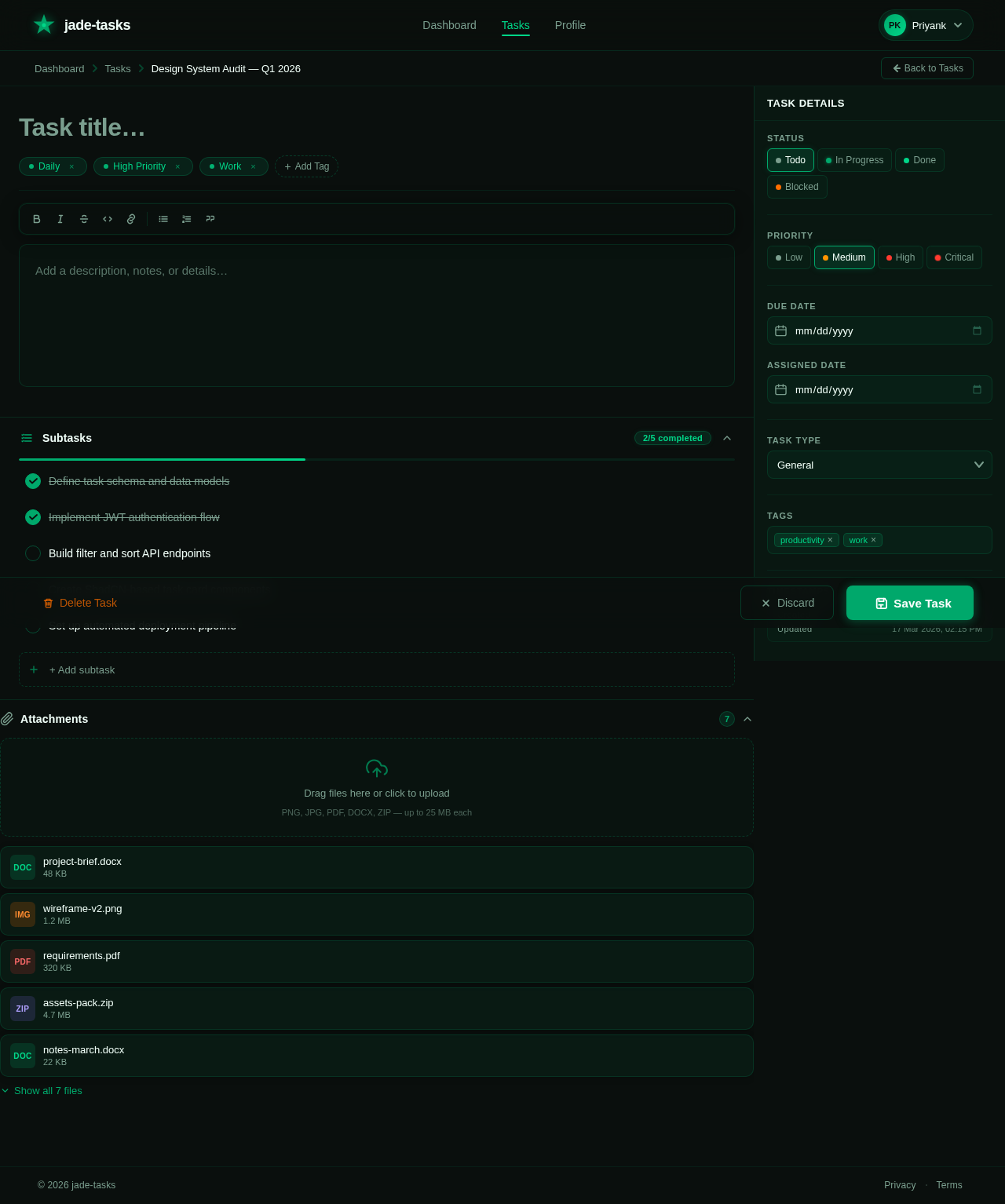The image size is (1005, 1204).
Task: Create a bulleted list
Action: 163,219
